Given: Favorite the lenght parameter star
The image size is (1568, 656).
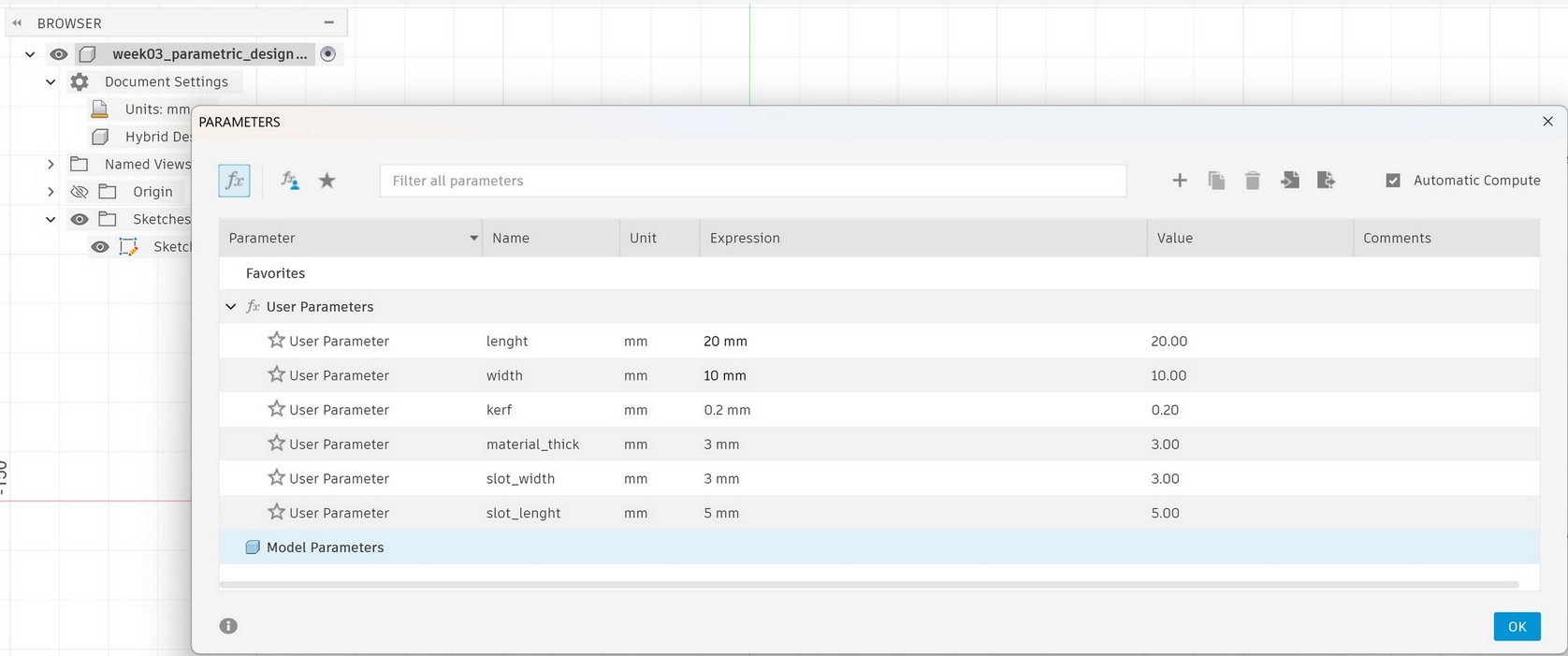Looking at the screenshot, I should [x=276, y=340].
